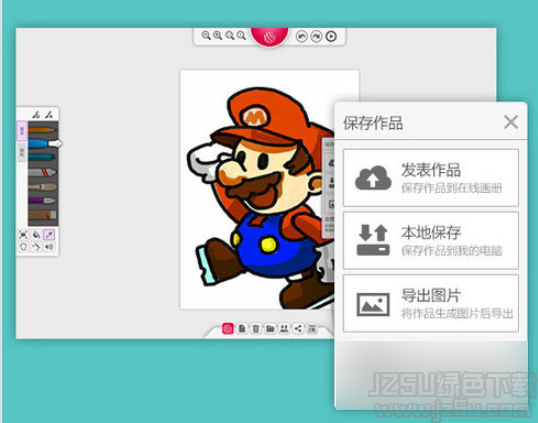Click the rotate tool icon in left panel

click(x=36, y=246)
